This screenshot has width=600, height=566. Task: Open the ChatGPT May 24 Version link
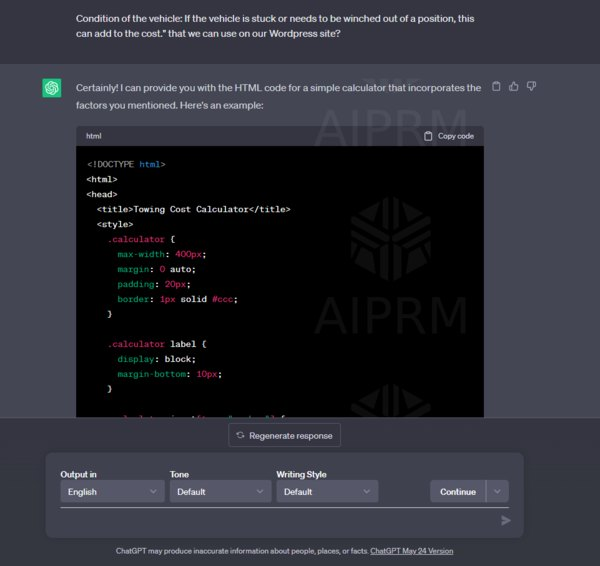click(412, 551)
